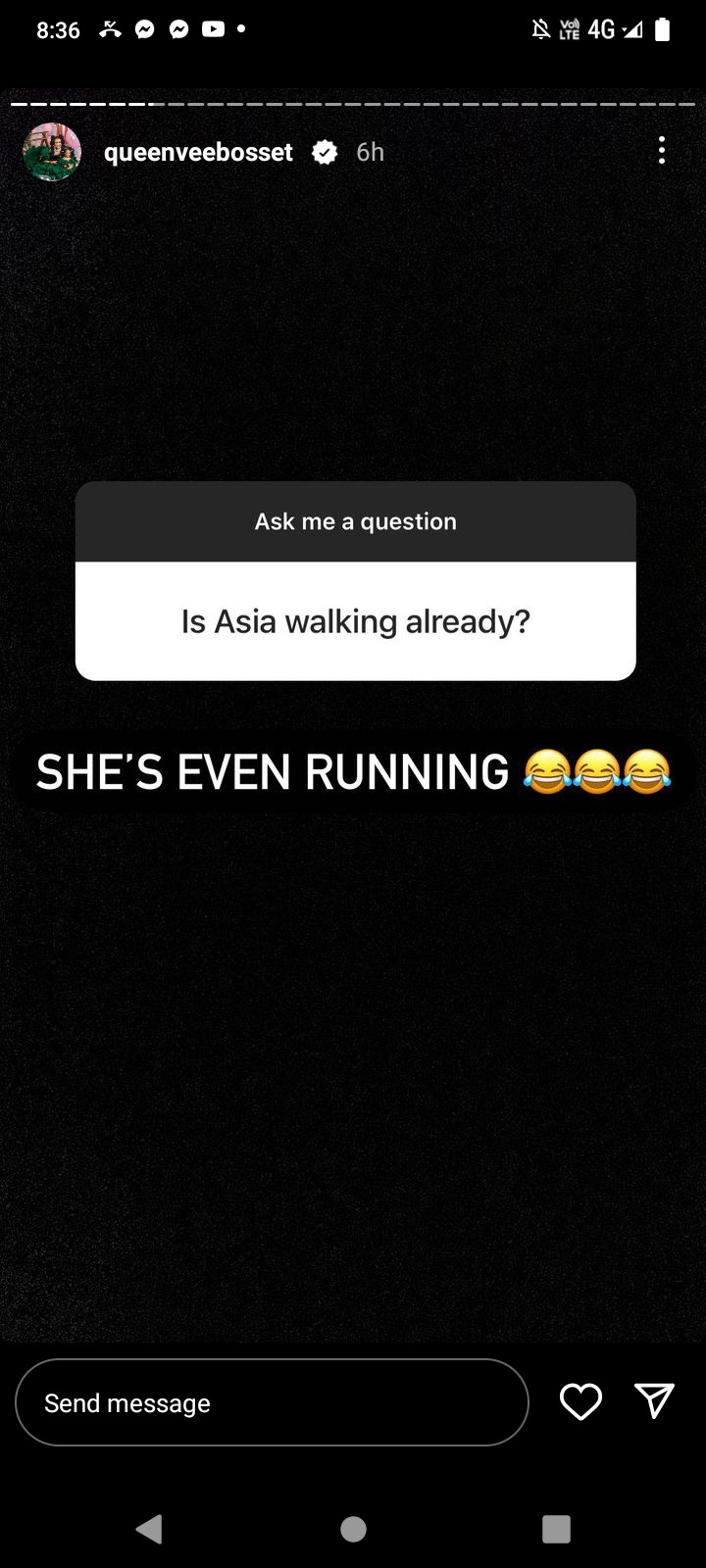Tap the missed call status icon
706x1568 pixels.
click(110, 30)
